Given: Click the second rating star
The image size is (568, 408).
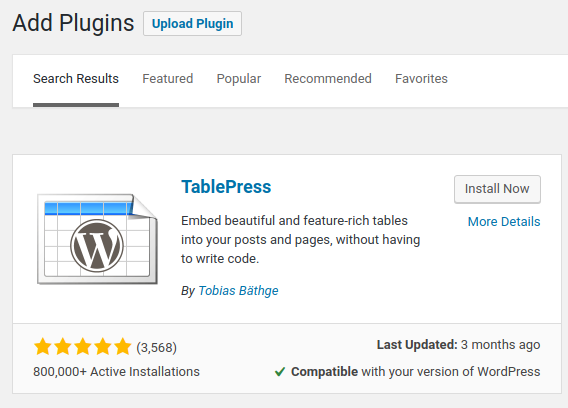Looking at the screenshot, I should (x=63, y=346).
